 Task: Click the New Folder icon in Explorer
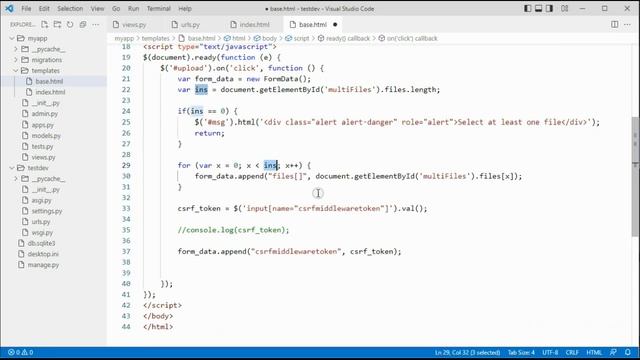pyautogui.click(x=57, y=24)
